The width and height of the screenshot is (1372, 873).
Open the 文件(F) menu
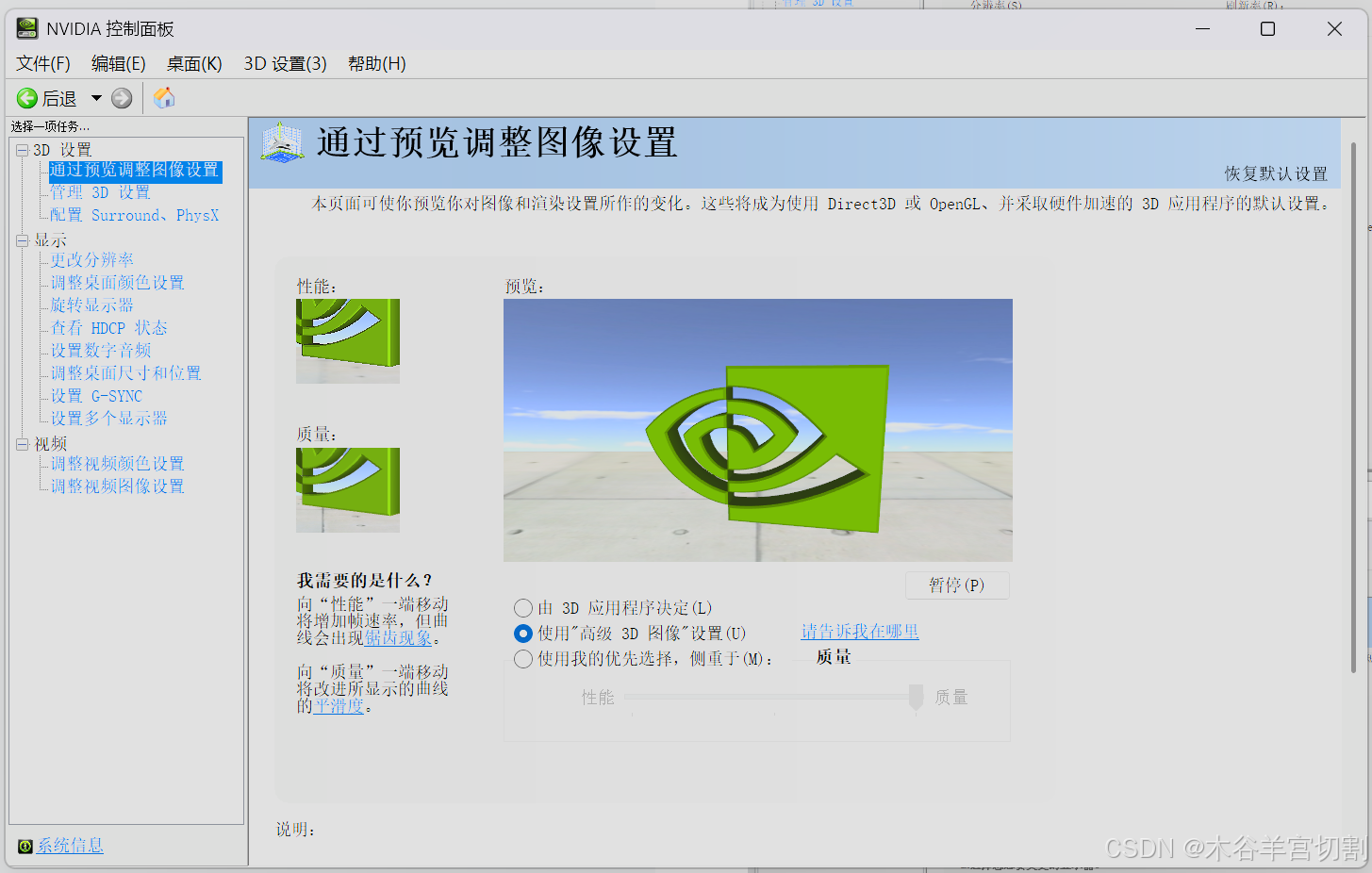pos(43,63)
